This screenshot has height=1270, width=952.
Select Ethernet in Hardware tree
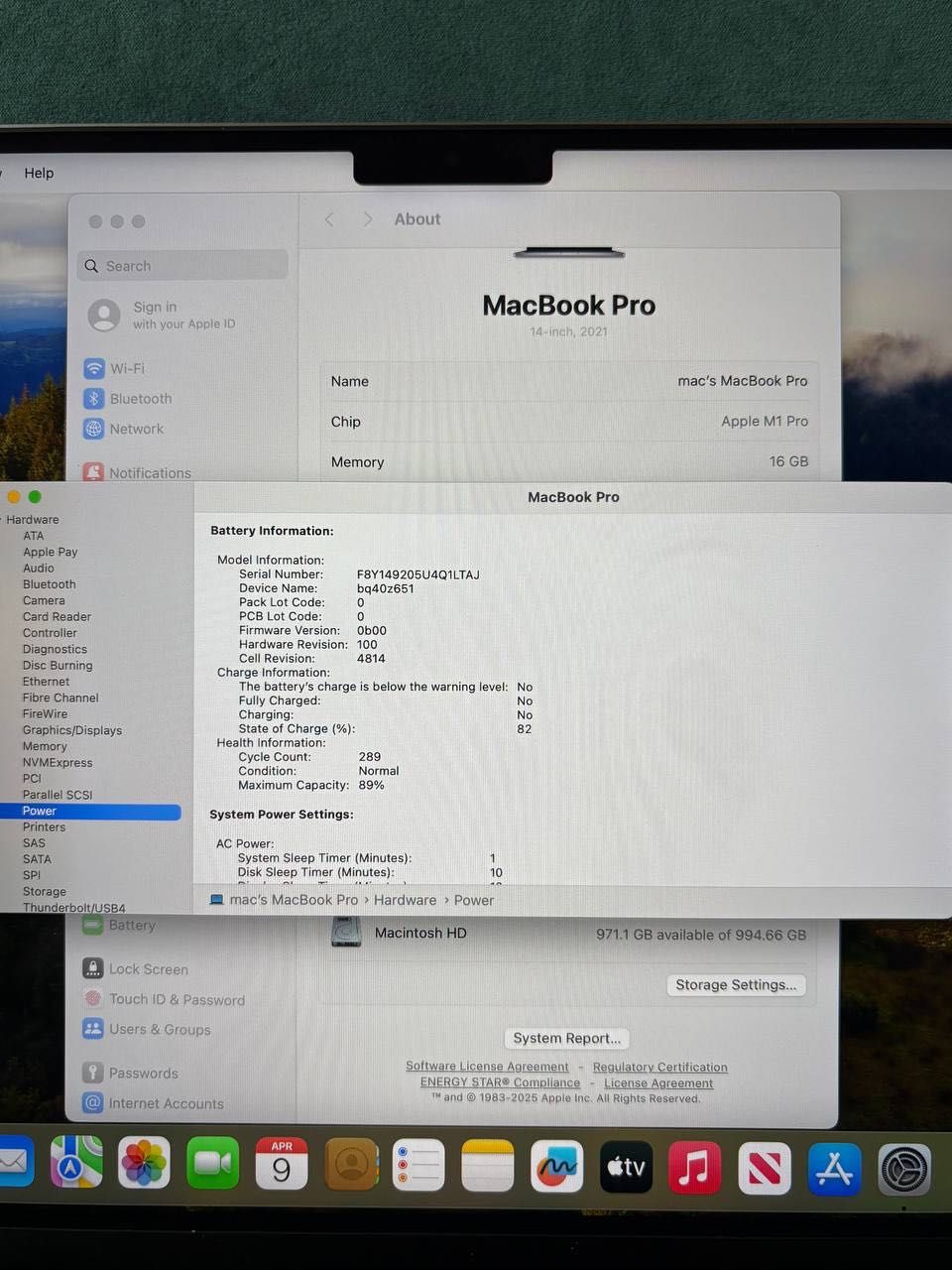pyautogui.click(x=46, y=682)
